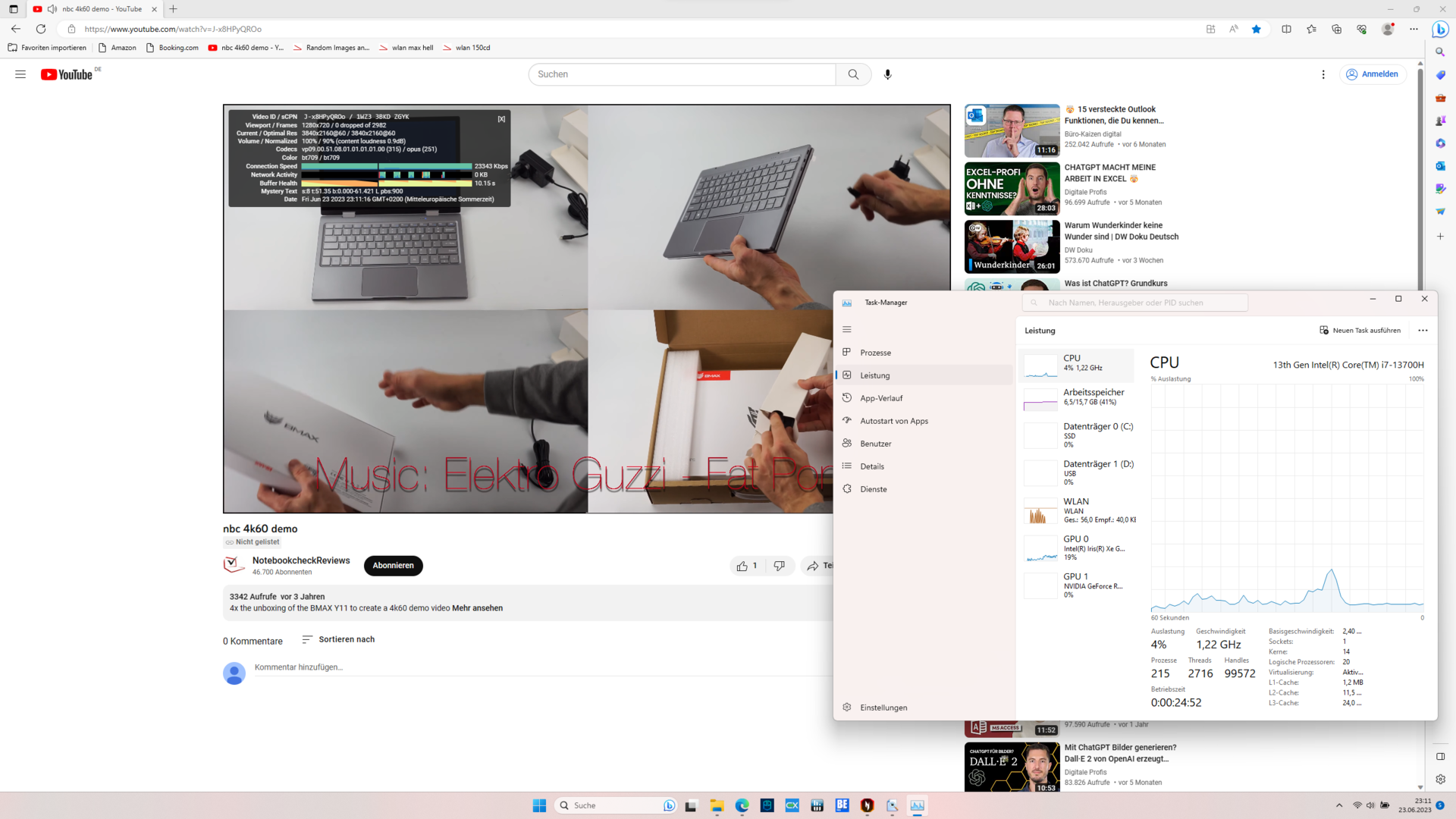Open Task Manager Einstellungen
1456x819 pixels.
tap(883, 708)
